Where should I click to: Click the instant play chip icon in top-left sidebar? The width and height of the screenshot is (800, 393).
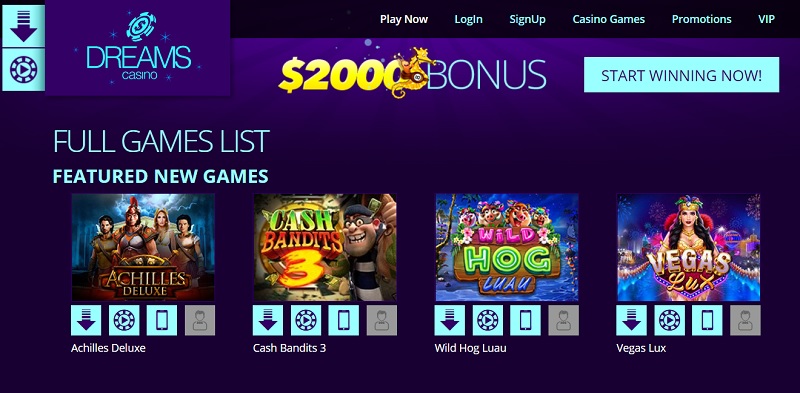pos(23,70)
